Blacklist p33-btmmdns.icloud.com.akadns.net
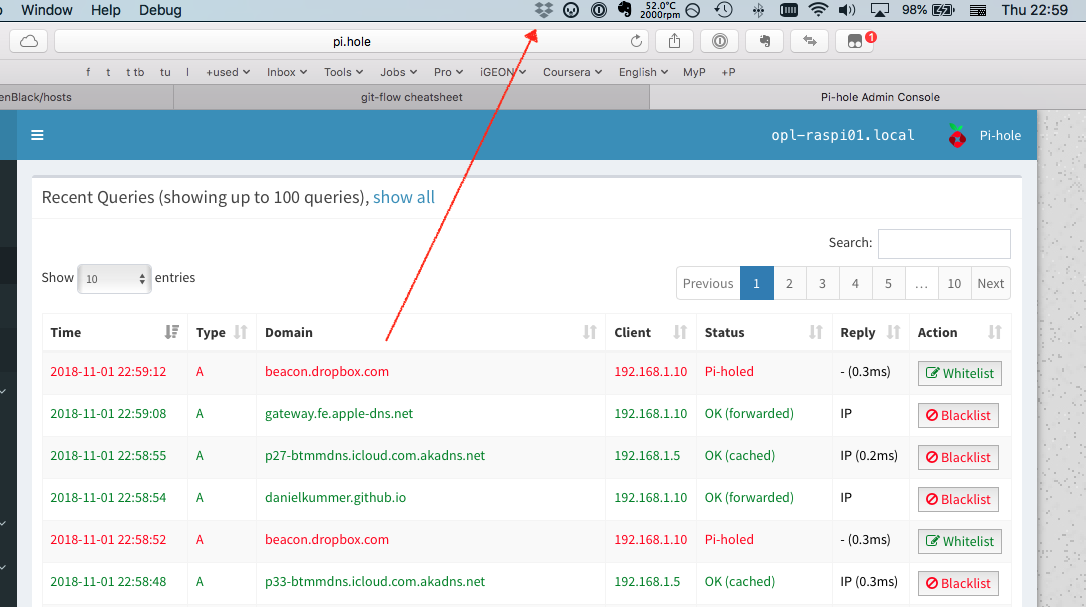Image resolution: width=1086 pixels, height=607 pixels. pyautogui.click(x=958, y=583)
